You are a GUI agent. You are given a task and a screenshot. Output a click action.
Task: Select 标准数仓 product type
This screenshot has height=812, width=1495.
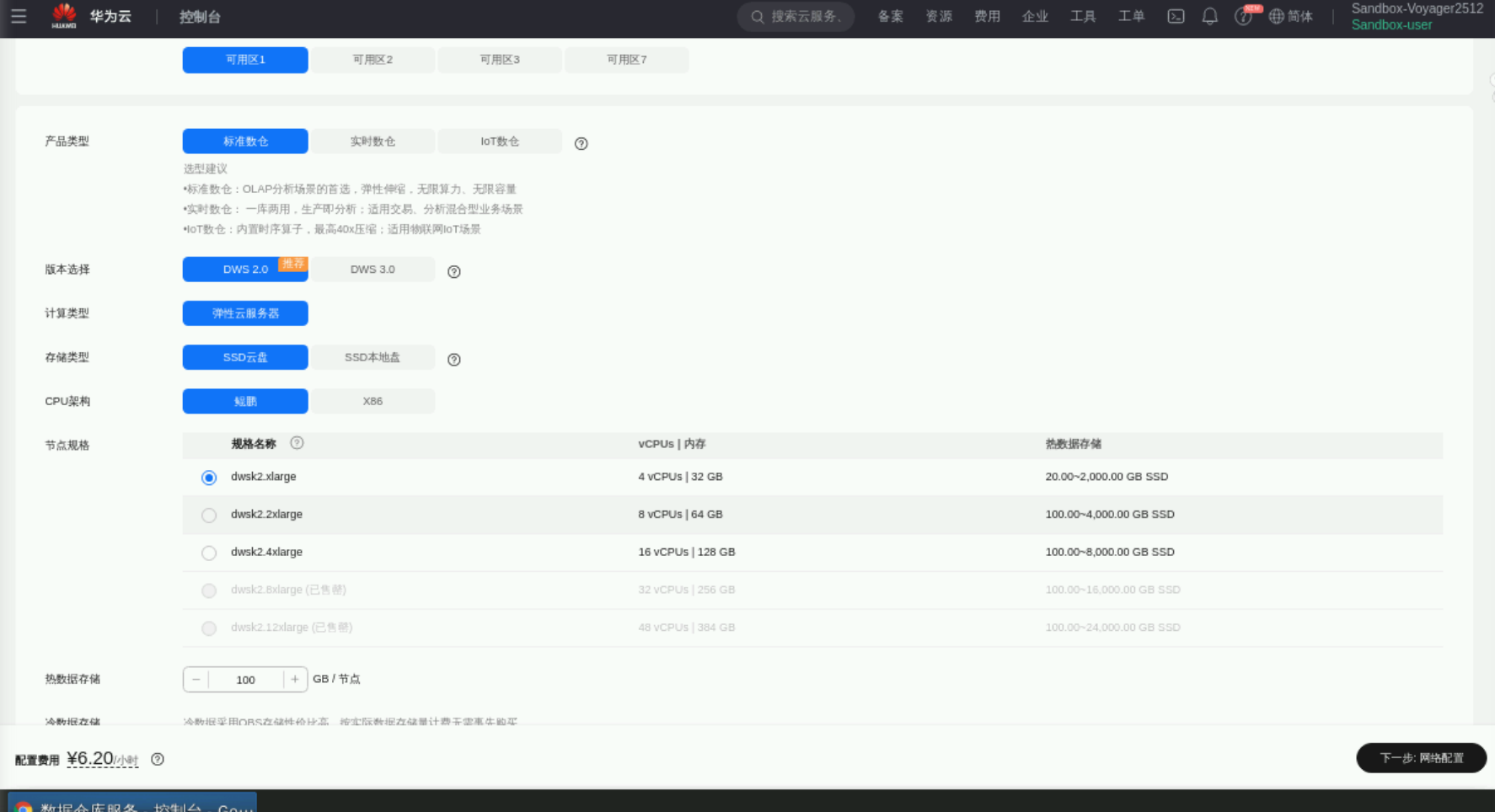pos(245,141)
